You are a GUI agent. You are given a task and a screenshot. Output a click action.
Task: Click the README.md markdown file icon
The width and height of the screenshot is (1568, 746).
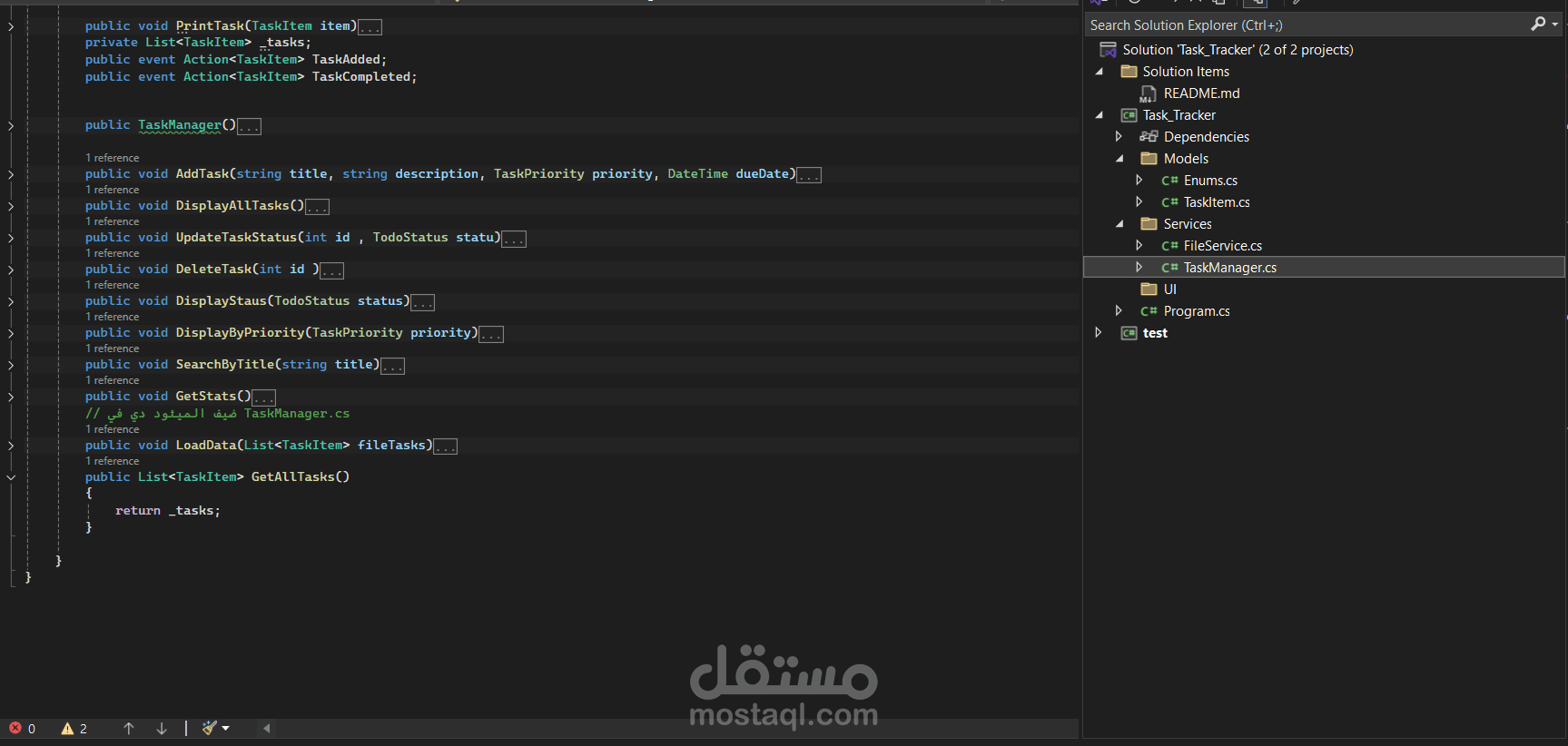(1148, 93)
